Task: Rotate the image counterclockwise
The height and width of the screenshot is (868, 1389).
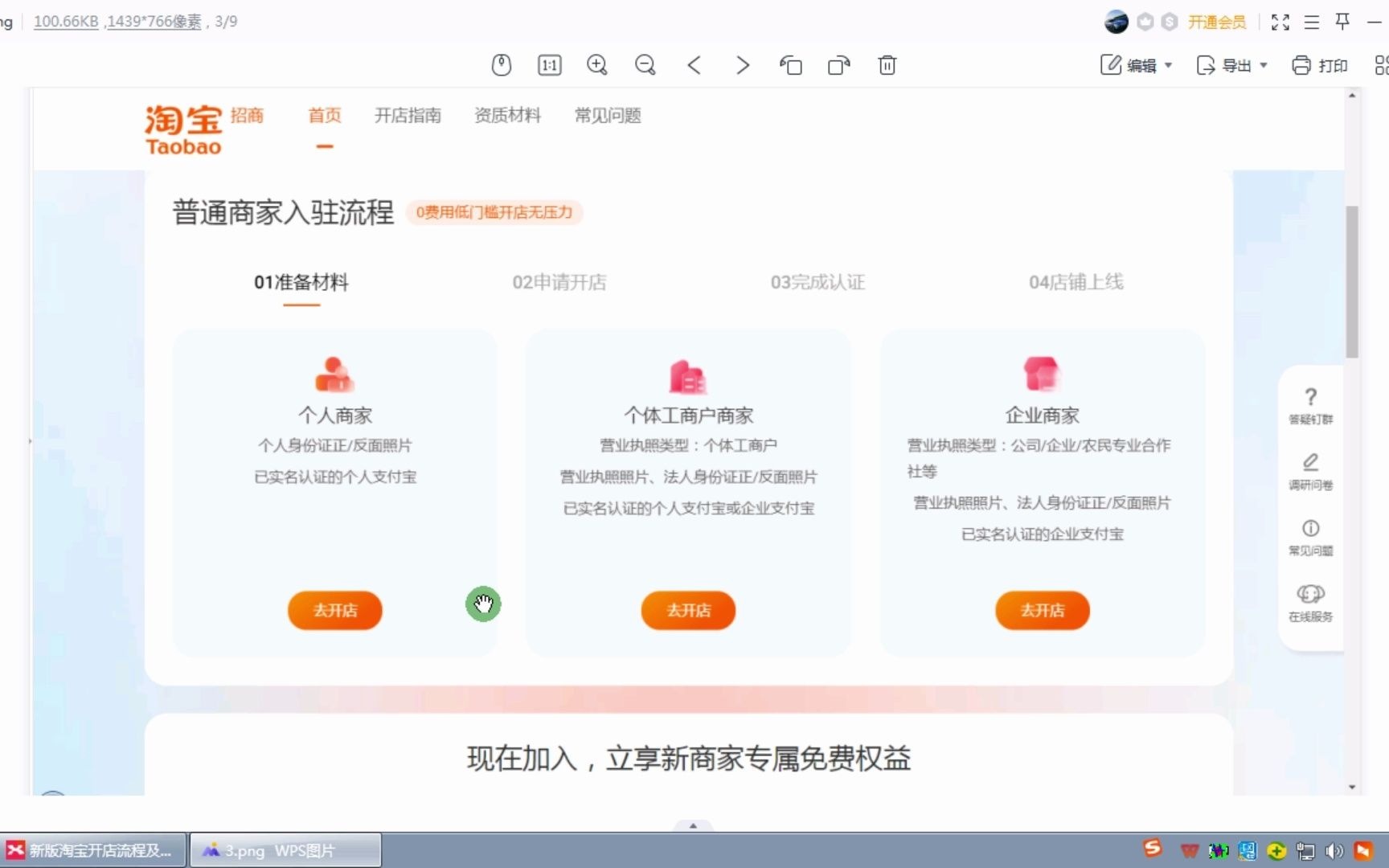Action: 791,65
